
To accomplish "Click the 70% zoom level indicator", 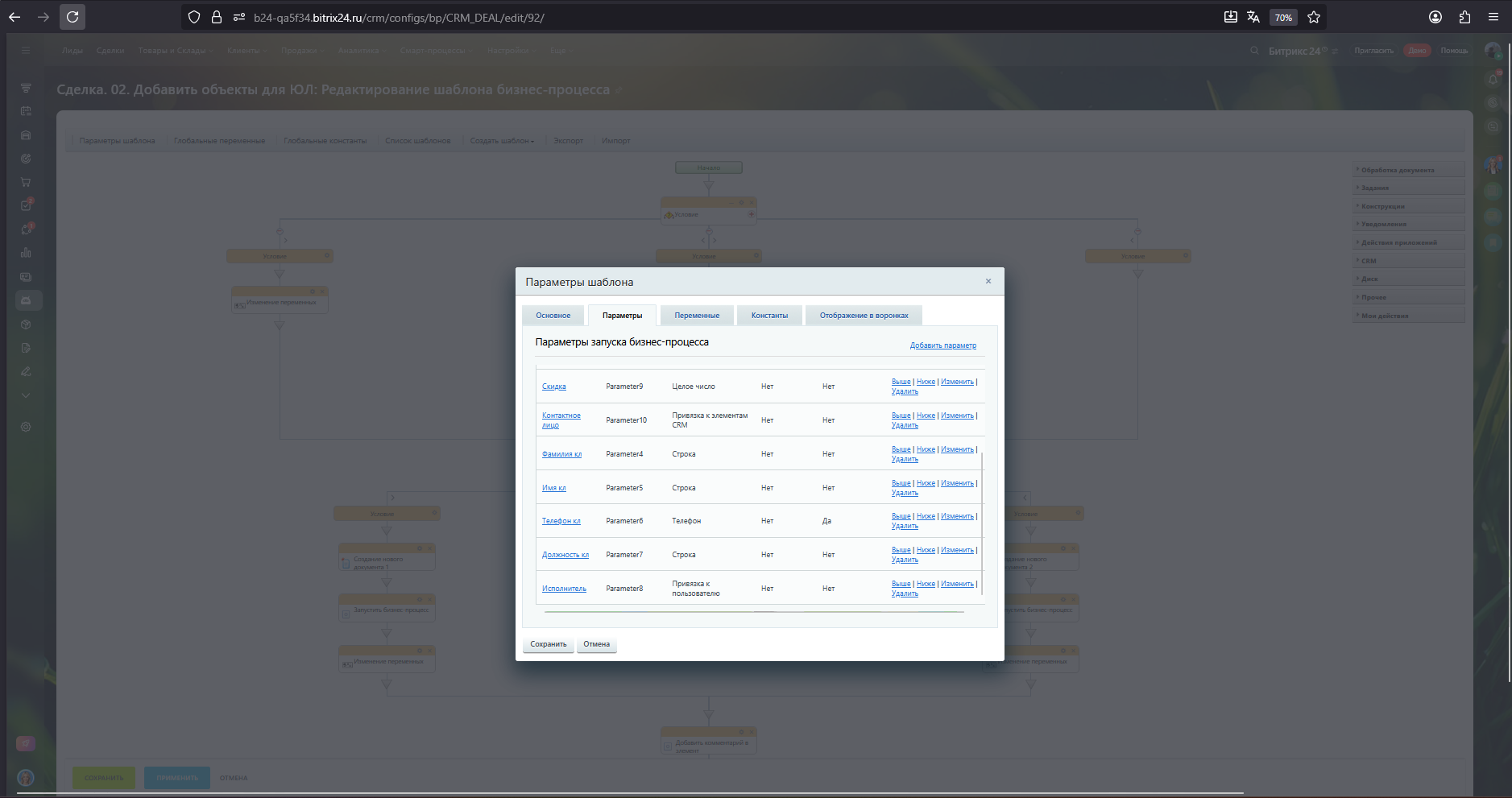I will (x=1283, y=18).
